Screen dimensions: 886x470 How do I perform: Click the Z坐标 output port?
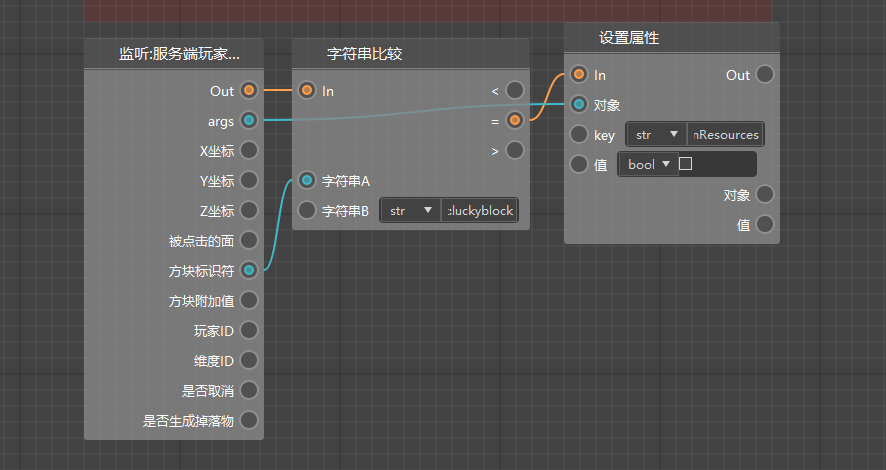point(249,210)
